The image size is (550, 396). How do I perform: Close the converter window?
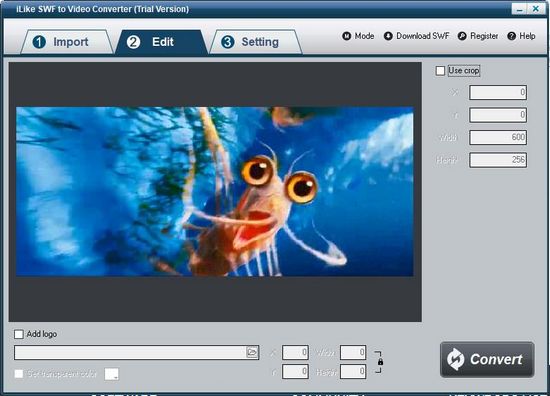[536, 9]
